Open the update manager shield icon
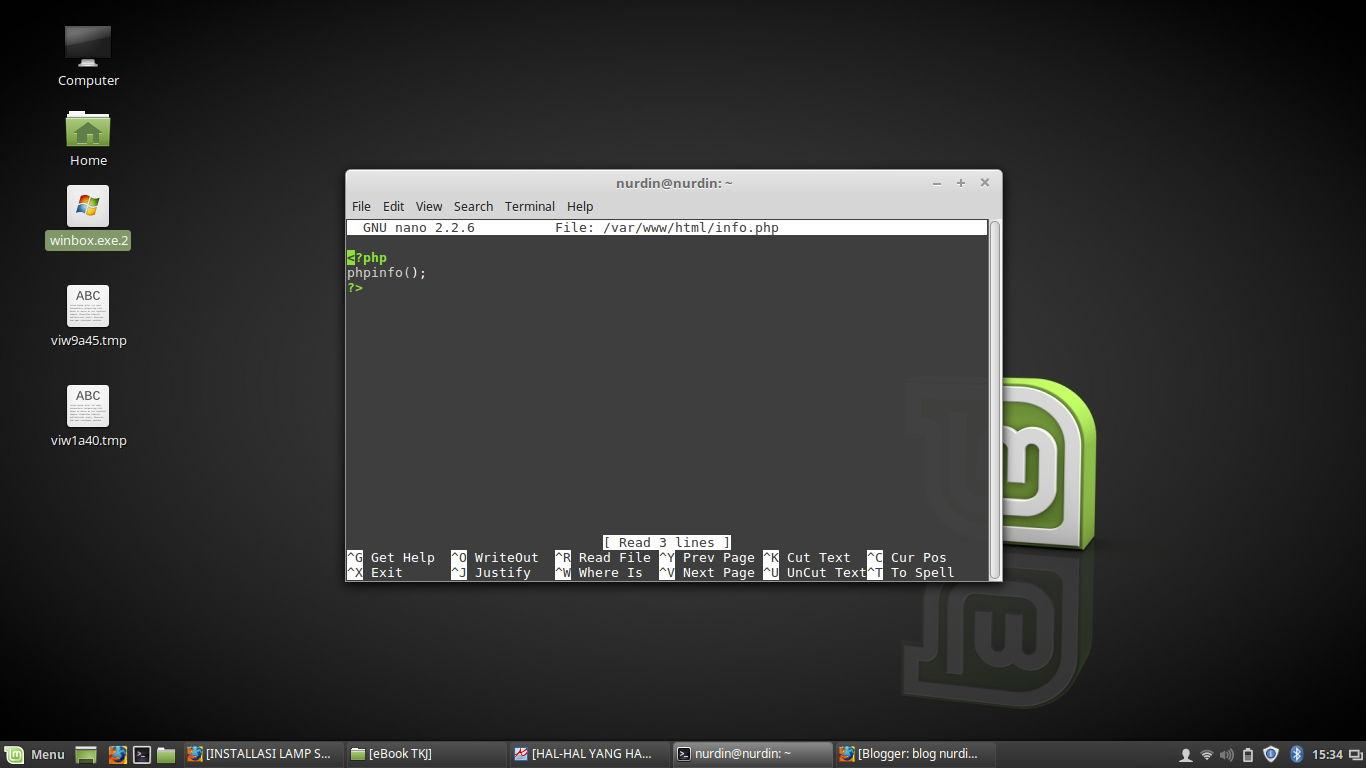Screen dimensions: 1366x768 [1271, 755]
